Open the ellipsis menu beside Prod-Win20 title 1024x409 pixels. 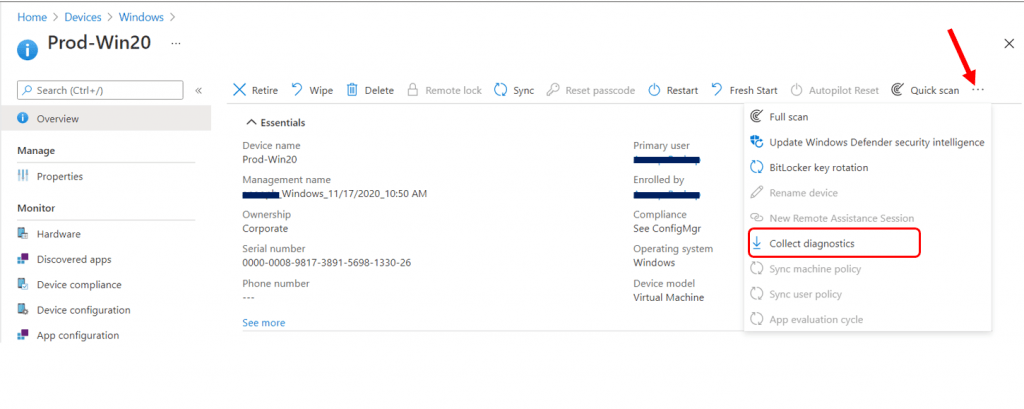(176, 43)
